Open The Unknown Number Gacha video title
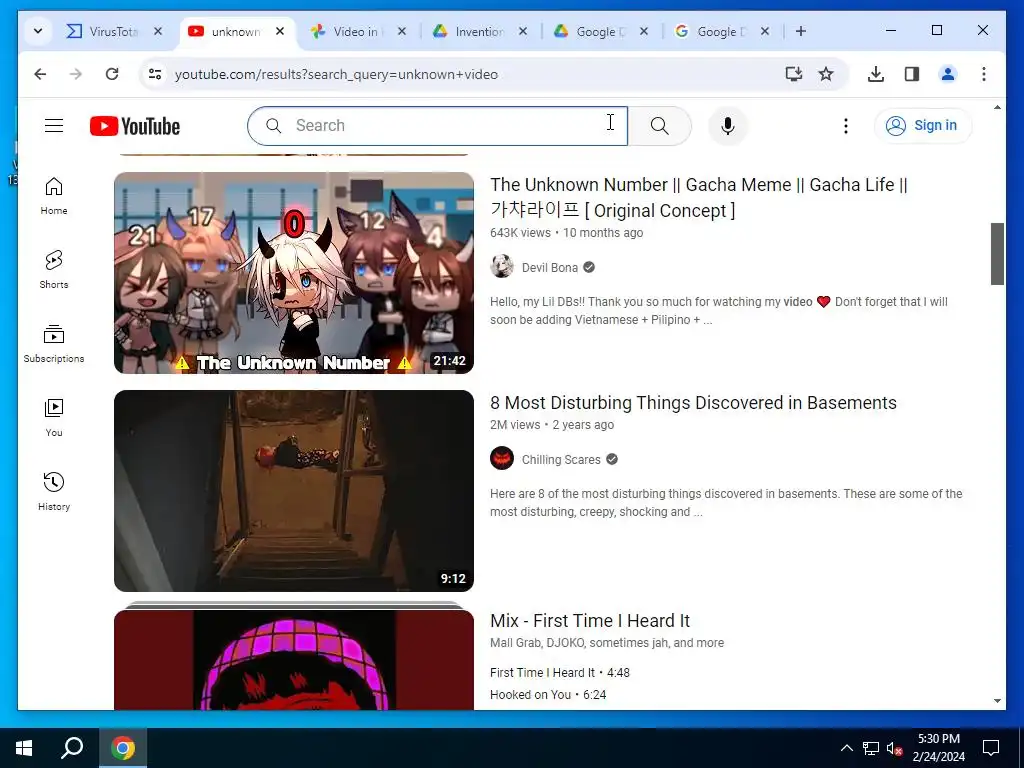 pos(699,197)
